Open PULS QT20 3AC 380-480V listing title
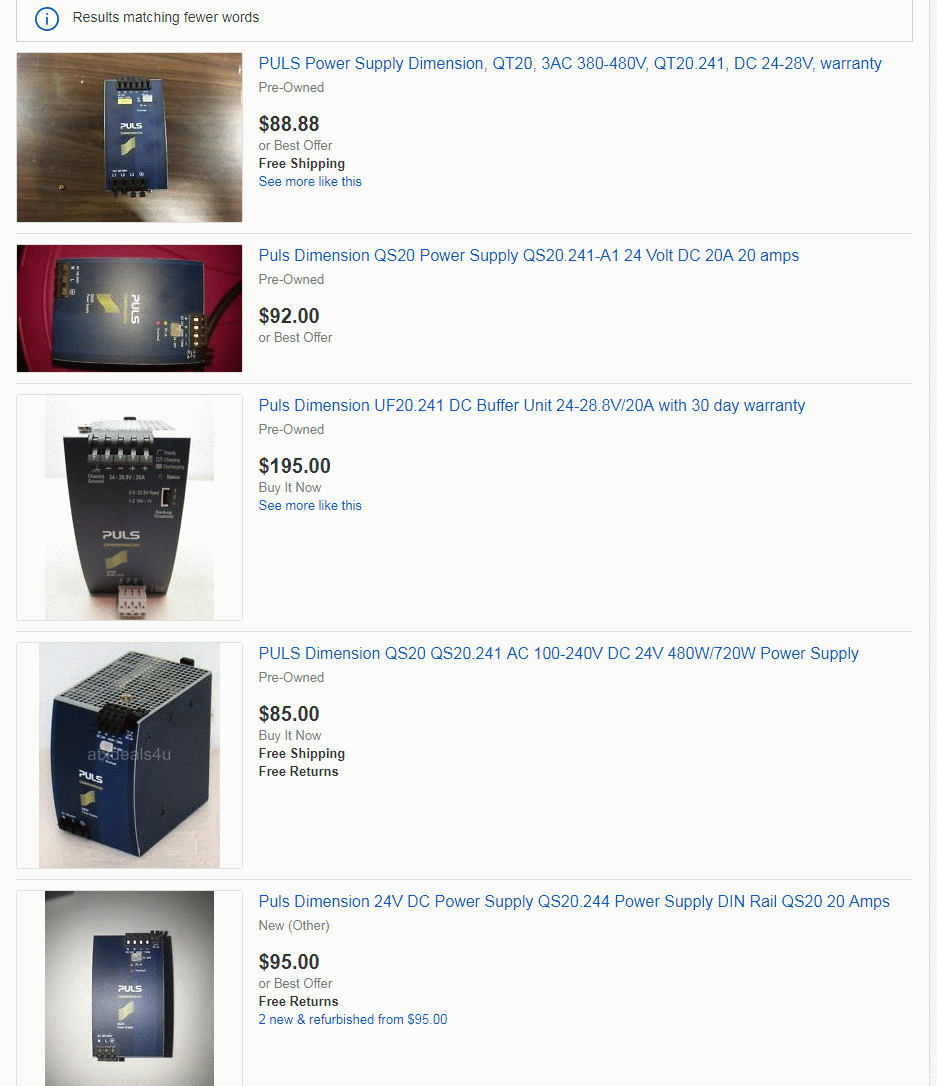 pos(570,64)
